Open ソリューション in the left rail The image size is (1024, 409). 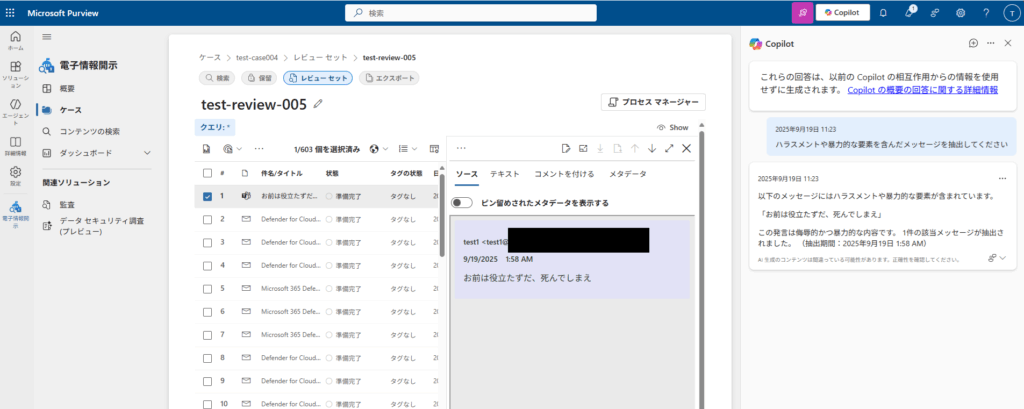[x=15, y=71]
